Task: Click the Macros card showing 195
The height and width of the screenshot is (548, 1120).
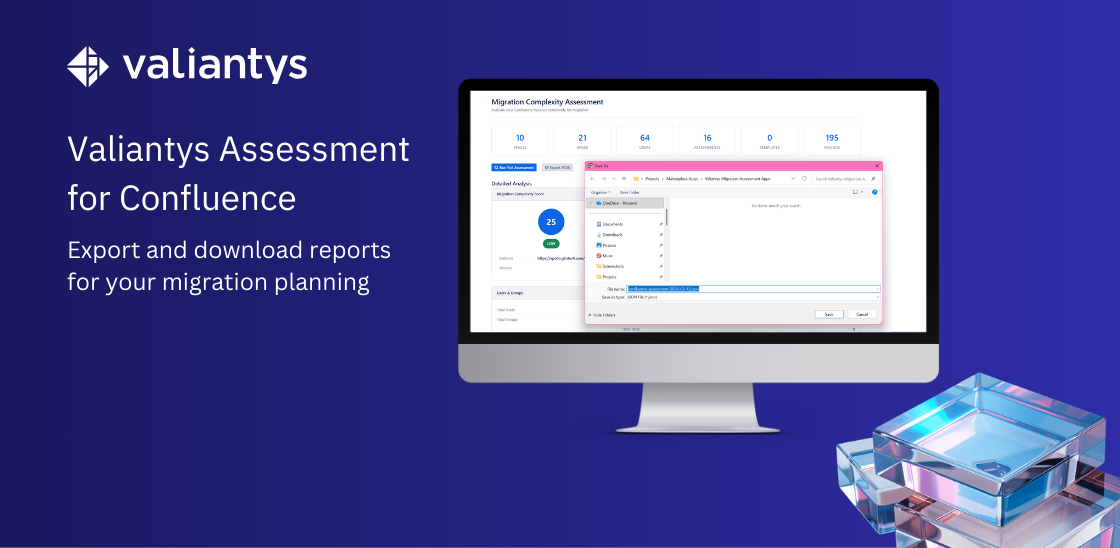Action: 832,141
